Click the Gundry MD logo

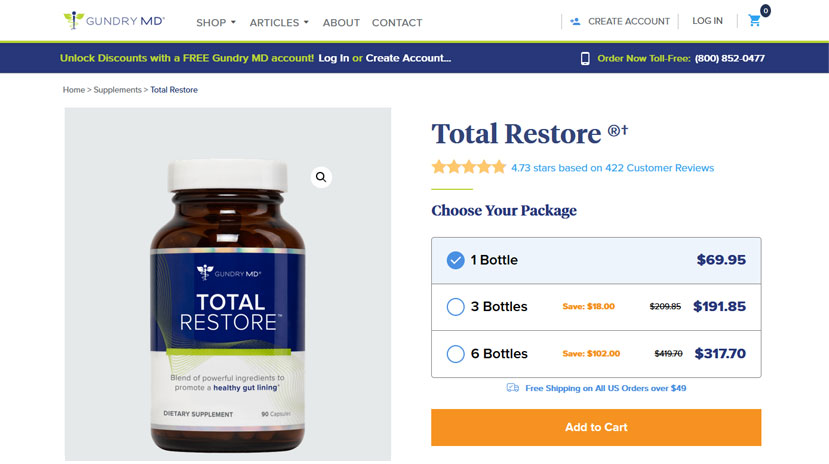point(114,21)
